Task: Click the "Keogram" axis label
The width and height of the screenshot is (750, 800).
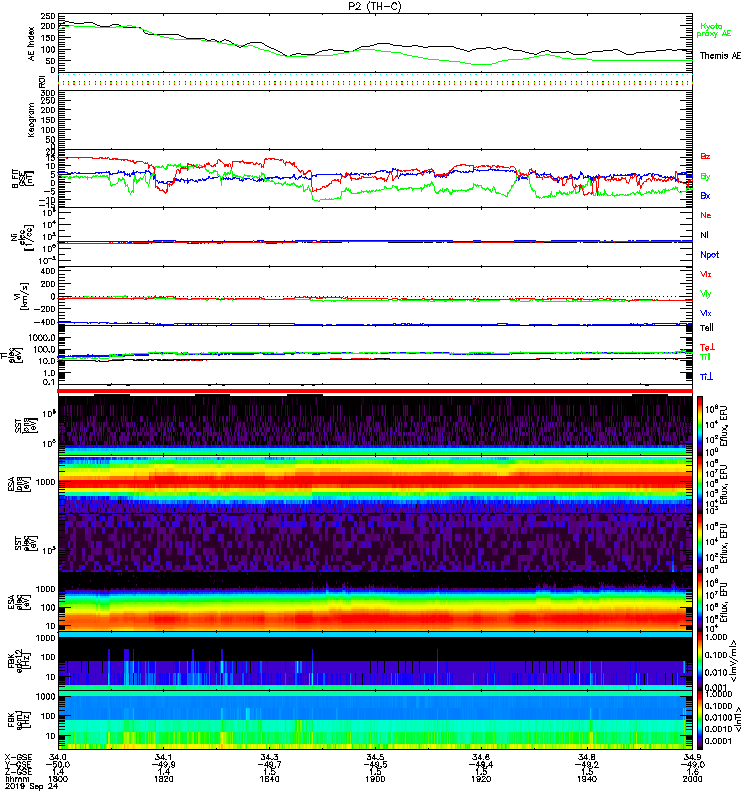Action: tap(32, 119)
